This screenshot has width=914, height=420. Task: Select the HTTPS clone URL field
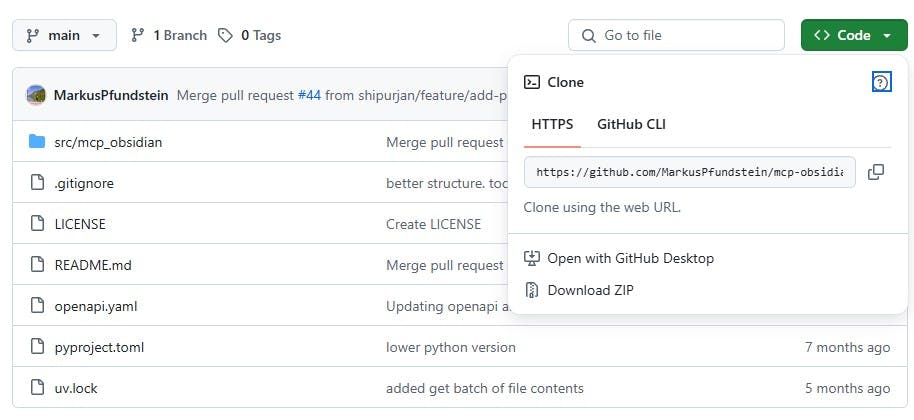690,172
